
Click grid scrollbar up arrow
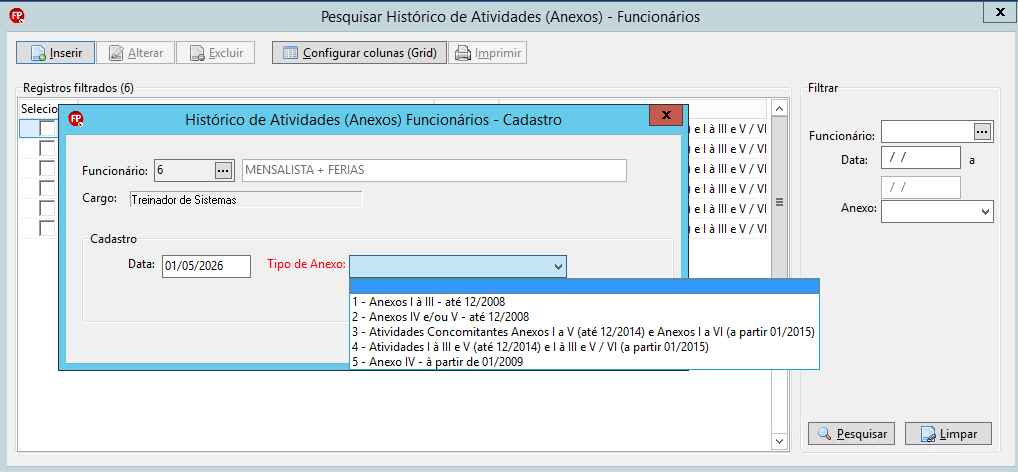(780, 108)
